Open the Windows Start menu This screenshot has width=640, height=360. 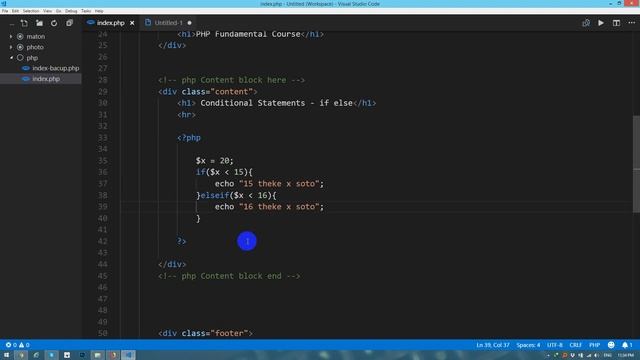6,355
